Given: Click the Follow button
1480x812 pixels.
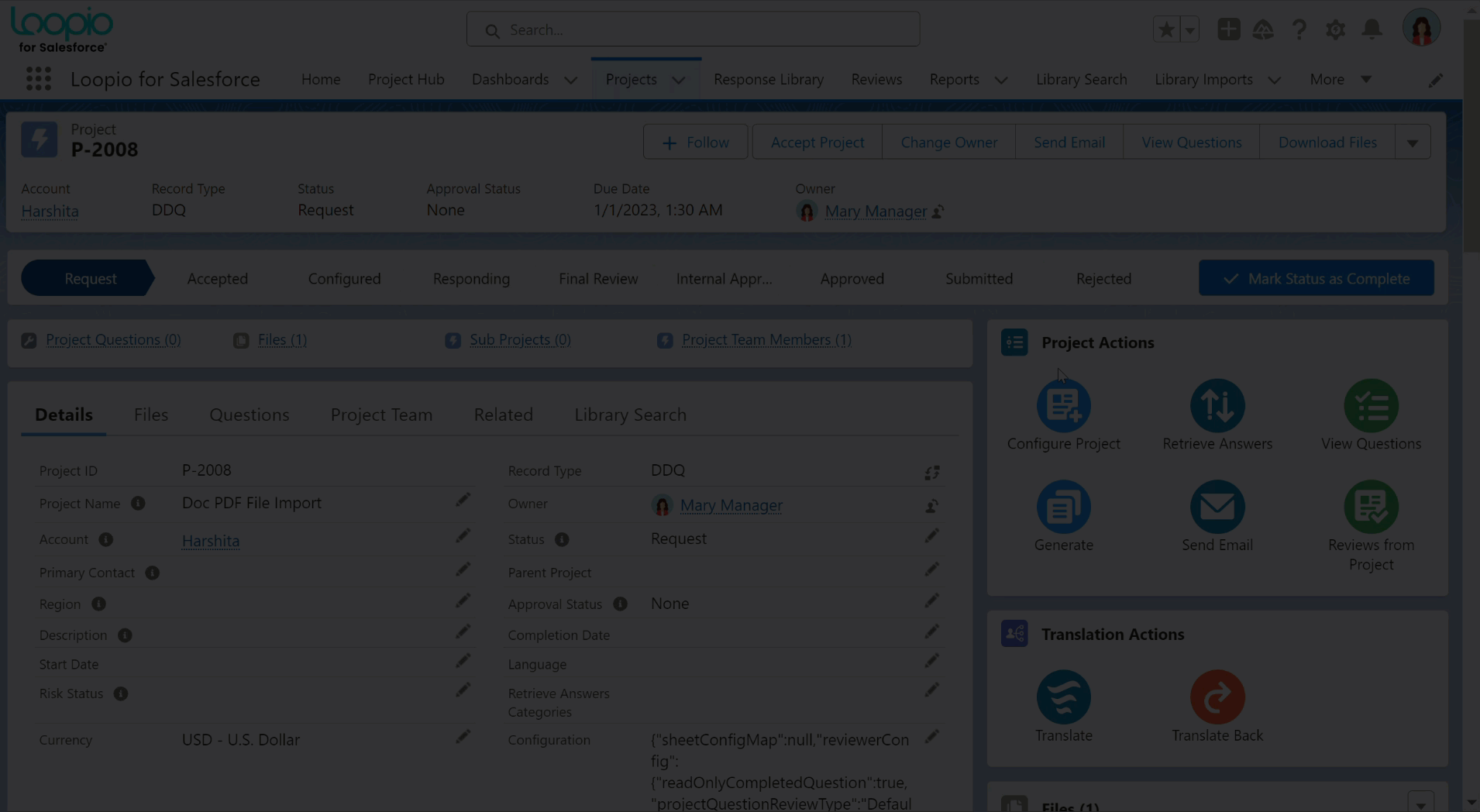Looking at the screenshot, I should [695, 143].
